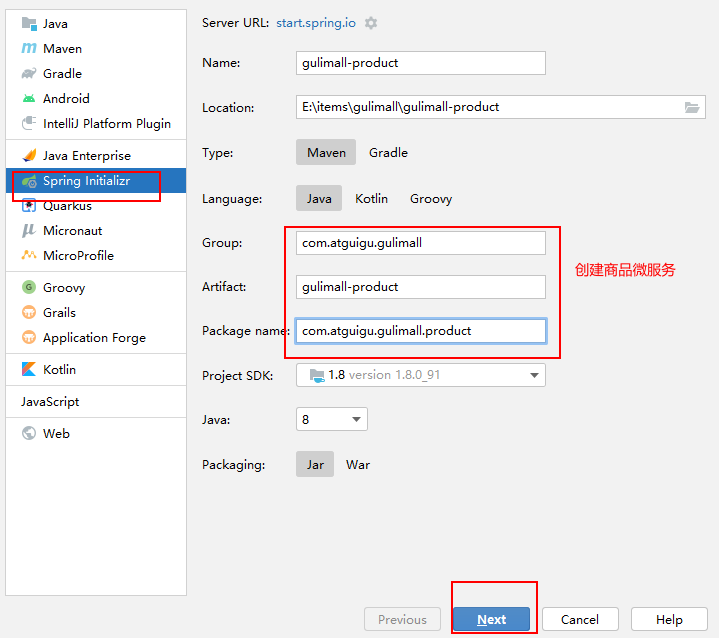This screenshot has height=638, width=719.
Task: Click the Kotlin K icon
Action: click(x=29, y=369)
